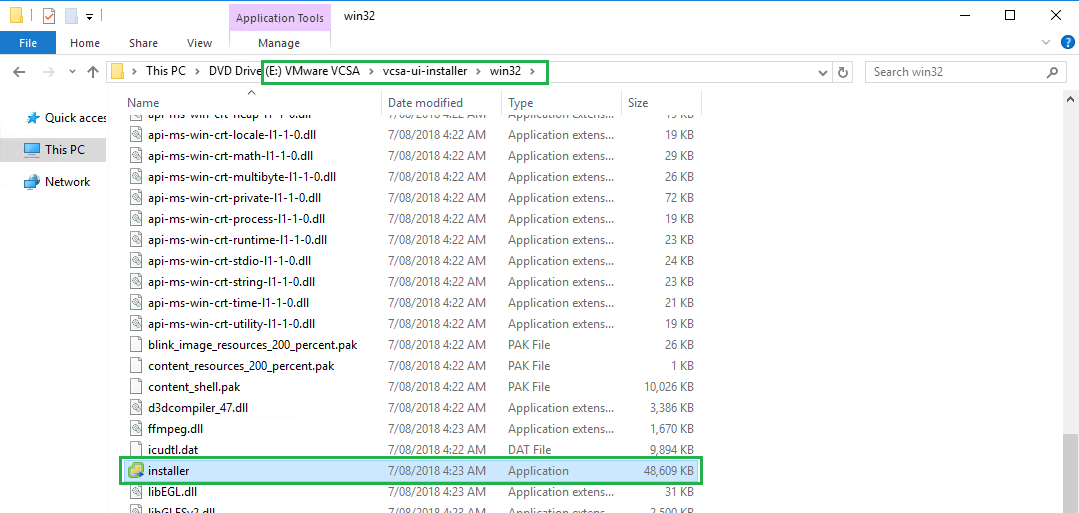This screenshot has width=1079, height=513.
Task: Click the Help question mark icon
Action: coord(1067,42)
